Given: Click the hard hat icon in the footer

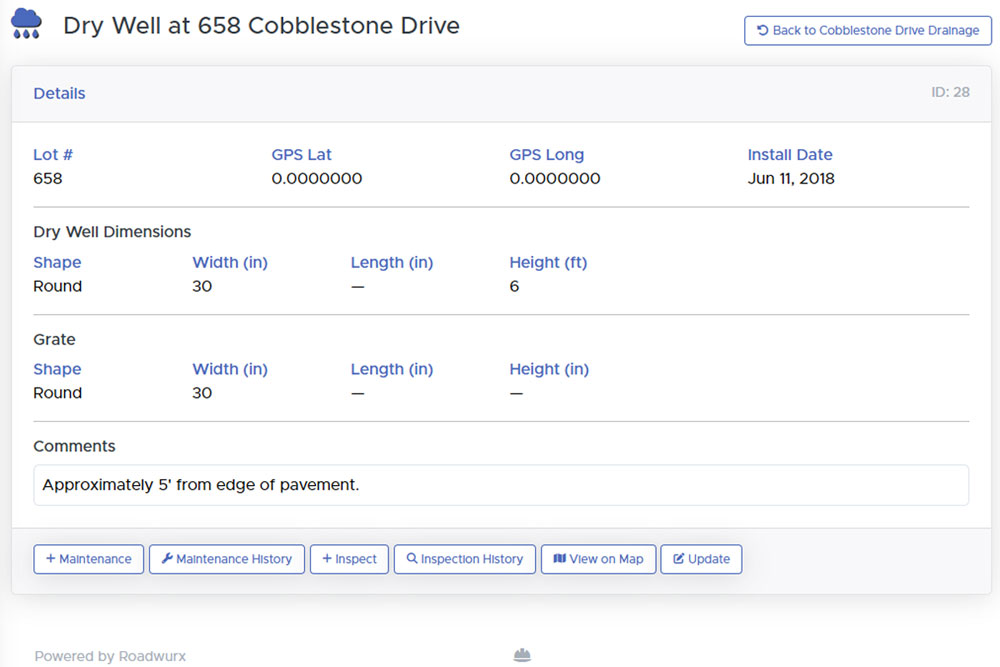Looking at the screenshot, I should click(521, 656).
